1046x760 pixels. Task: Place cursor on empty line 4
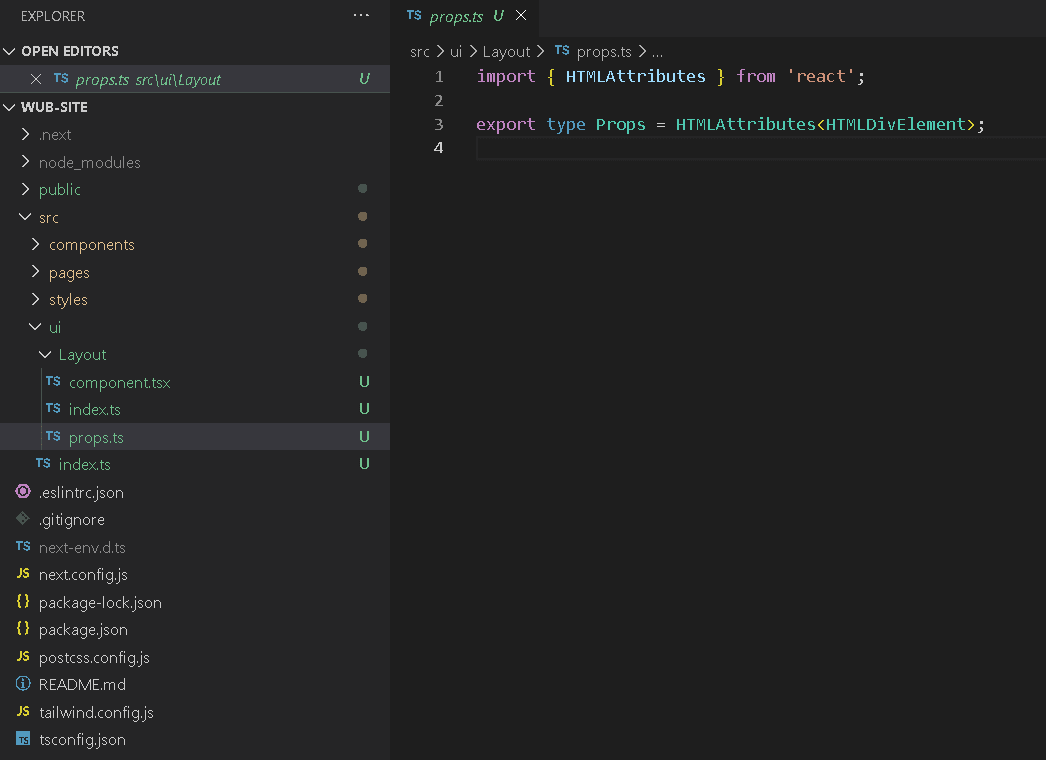[x=700, y=148]
